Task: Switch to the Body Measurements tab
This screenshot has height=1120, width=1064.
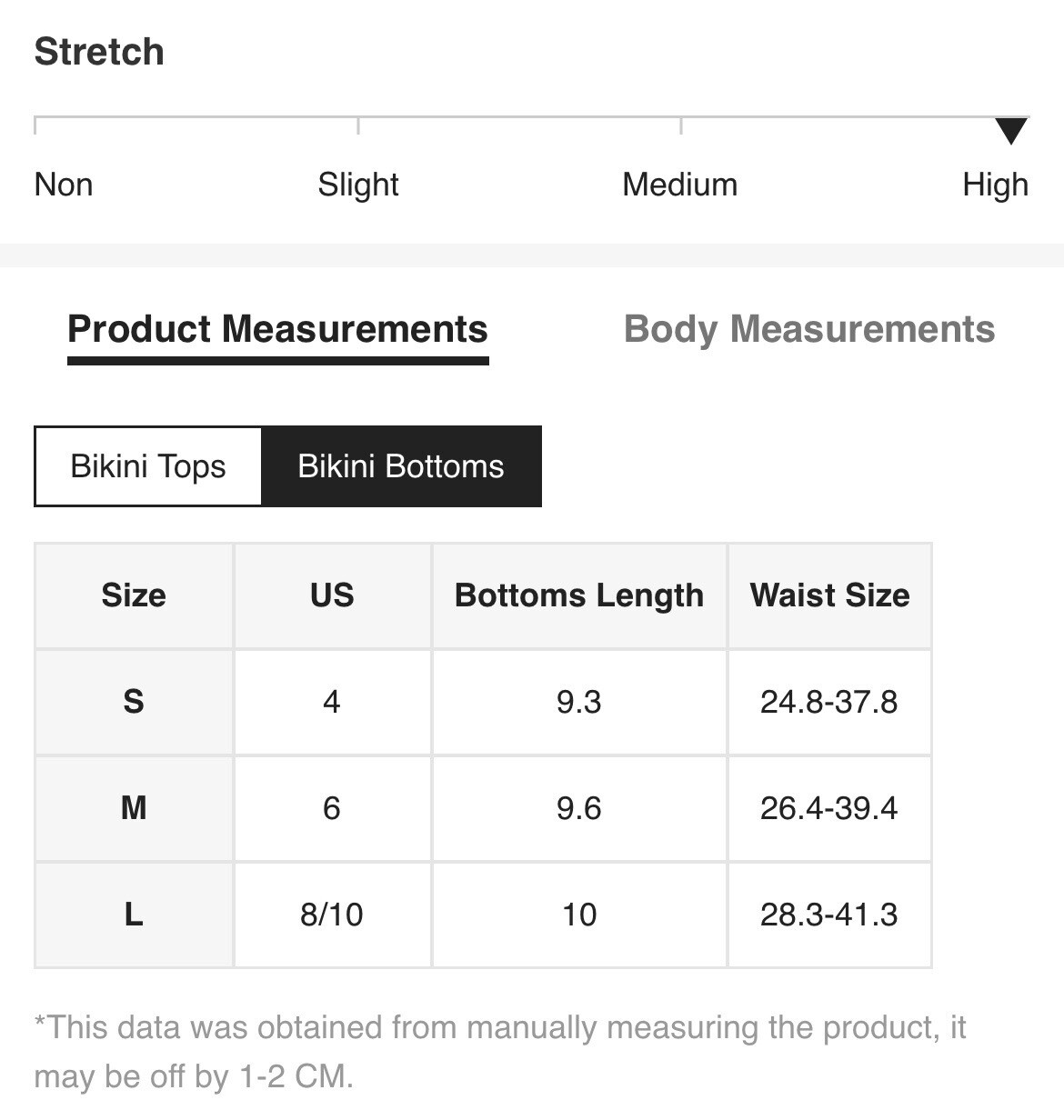Action: pos(808,329)
